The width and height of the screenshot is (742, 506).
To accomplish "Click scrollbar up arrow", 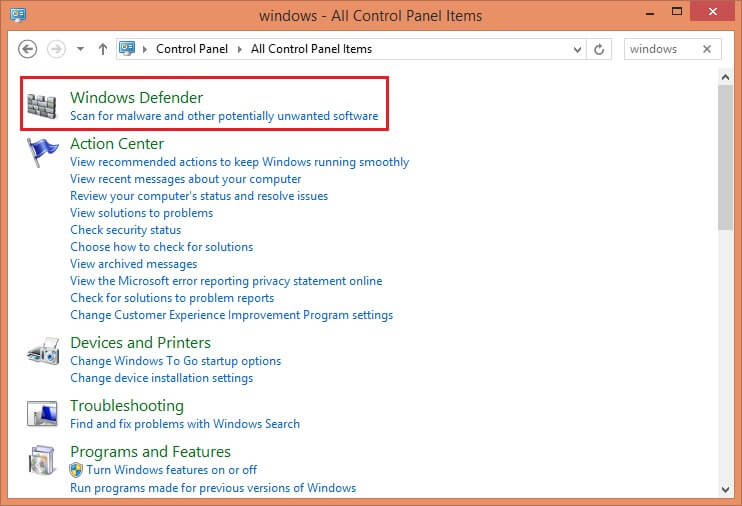I will coord(725,77).
